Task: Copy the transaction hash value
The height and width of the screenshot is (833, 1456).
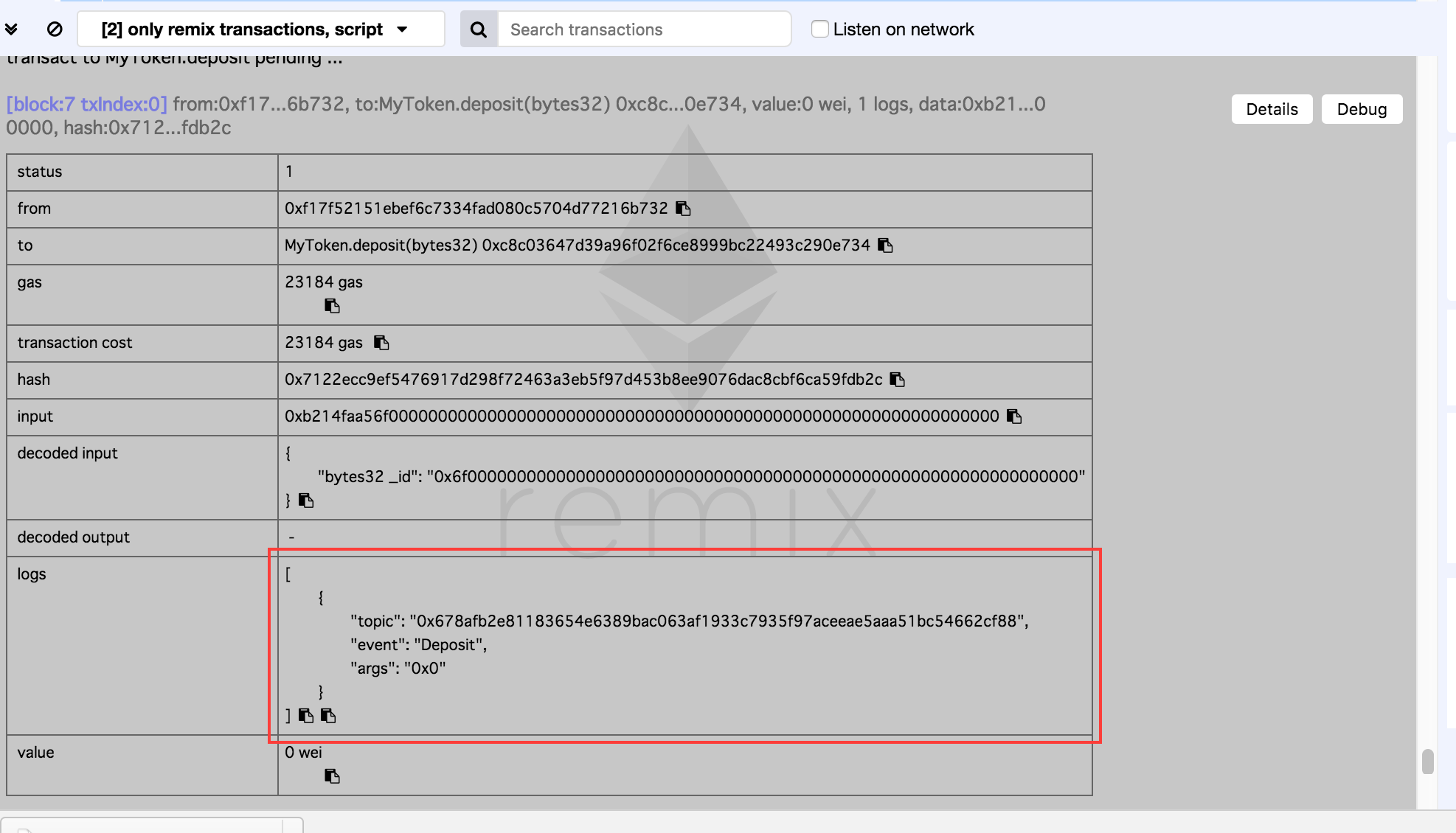Action: click(898, 380)
